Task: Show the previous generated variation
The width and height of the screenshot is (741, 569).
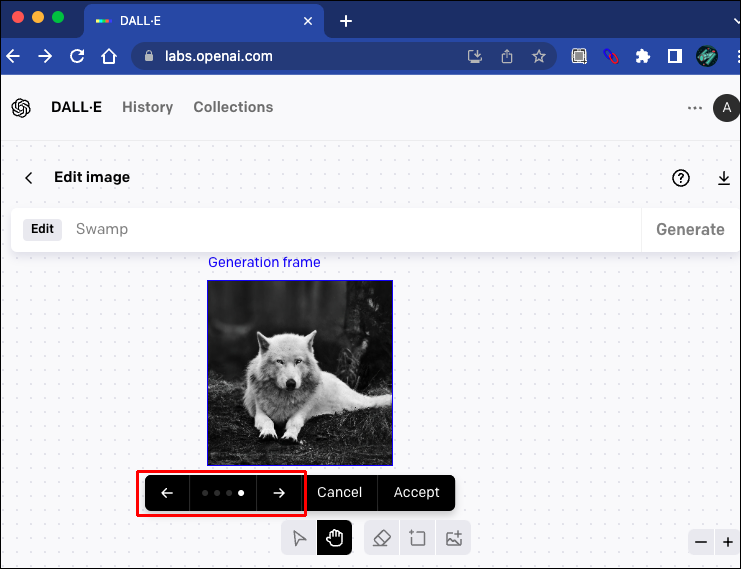Action: 167,493
